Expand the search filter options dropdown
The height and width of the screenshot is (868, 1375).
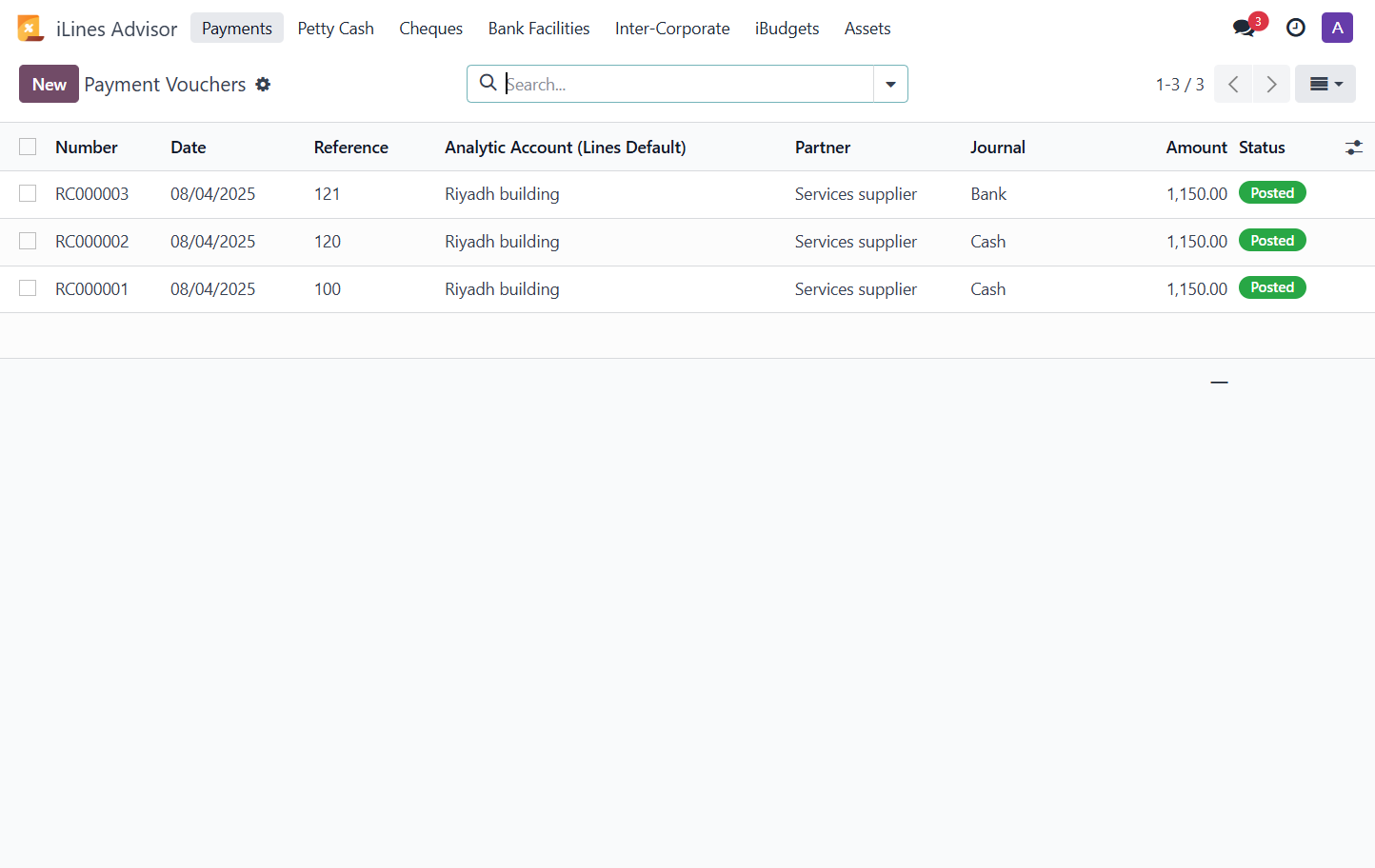tap(890, 84)
